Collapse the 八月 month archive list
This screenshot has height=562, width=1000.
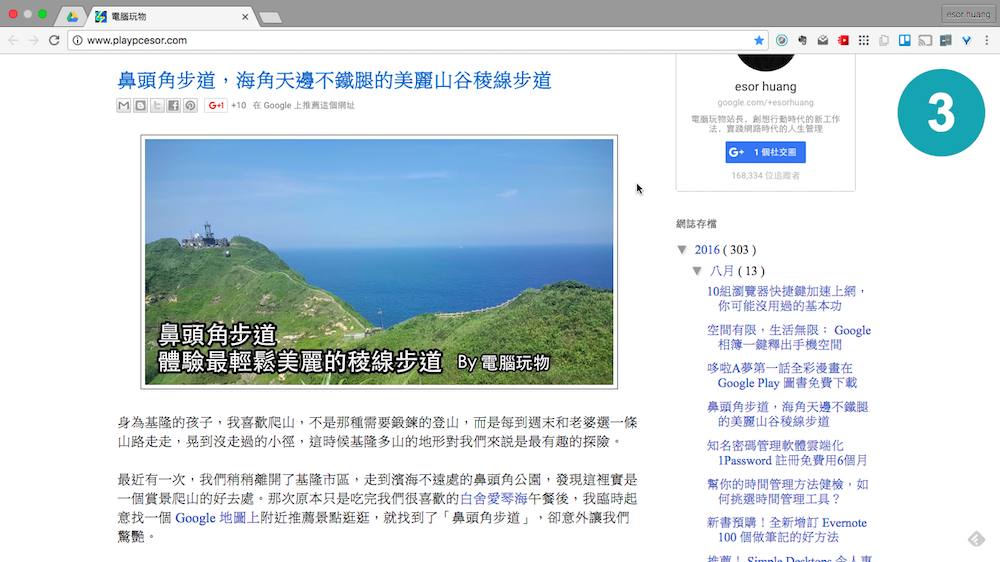pos(697,271)
